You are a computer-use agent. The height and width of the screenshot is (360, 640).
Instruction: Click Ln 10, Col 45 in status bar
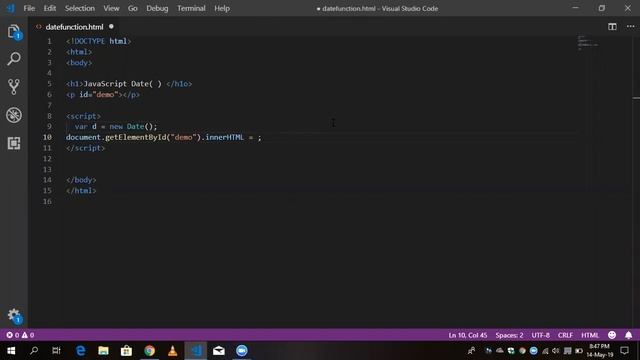pyautogui.click(x=468, y=335)
